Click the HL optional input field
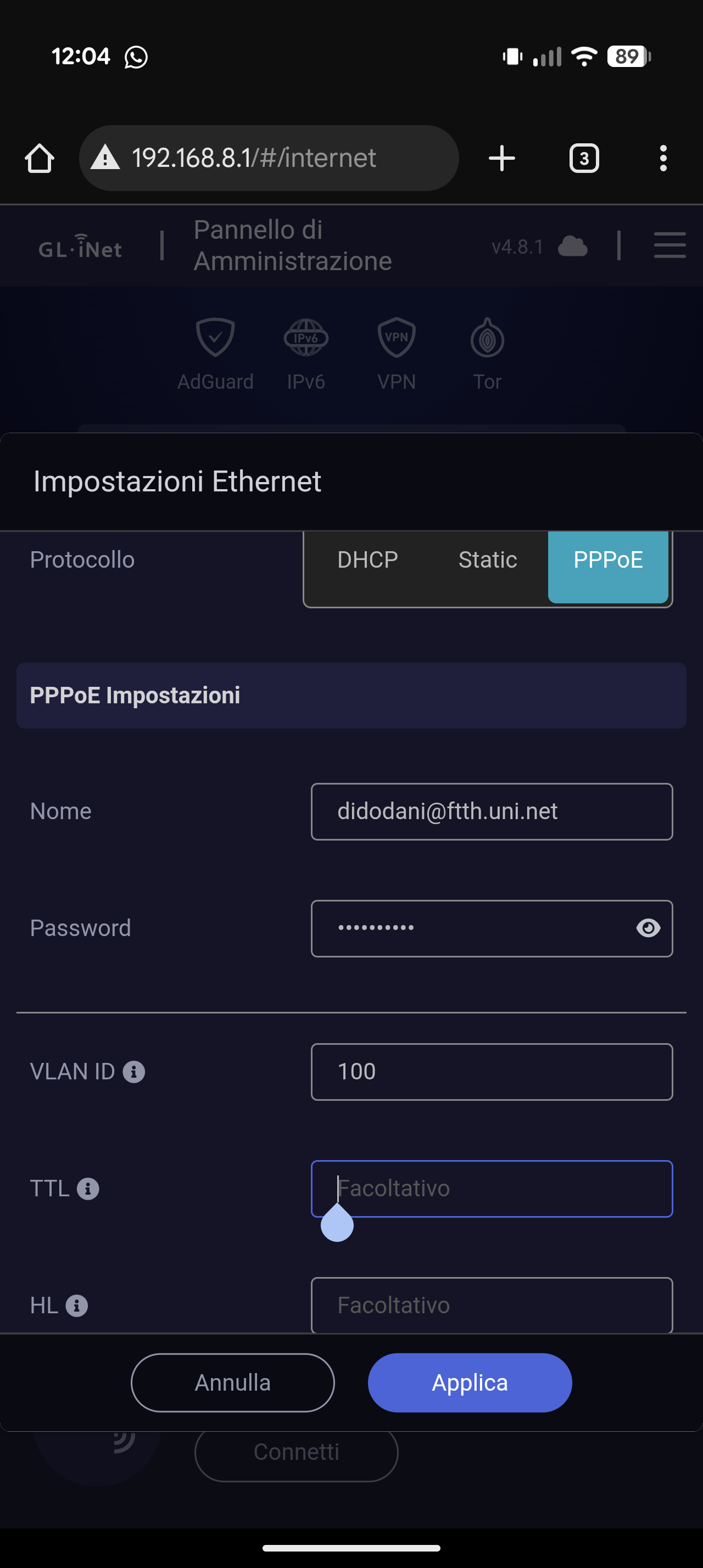 point(491,1306)
